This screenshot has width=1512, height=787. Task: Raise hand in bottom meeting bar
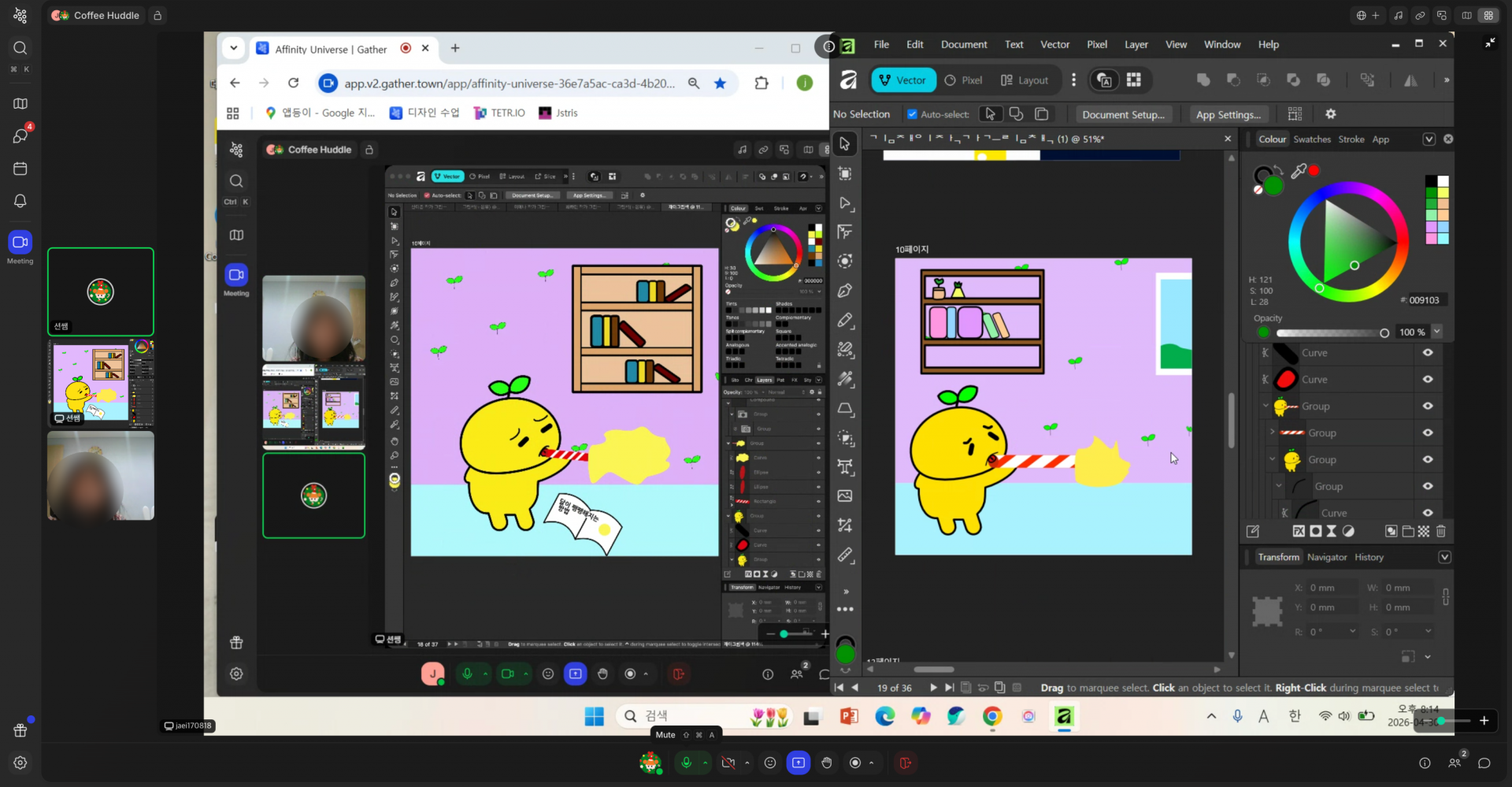[826, 763]
